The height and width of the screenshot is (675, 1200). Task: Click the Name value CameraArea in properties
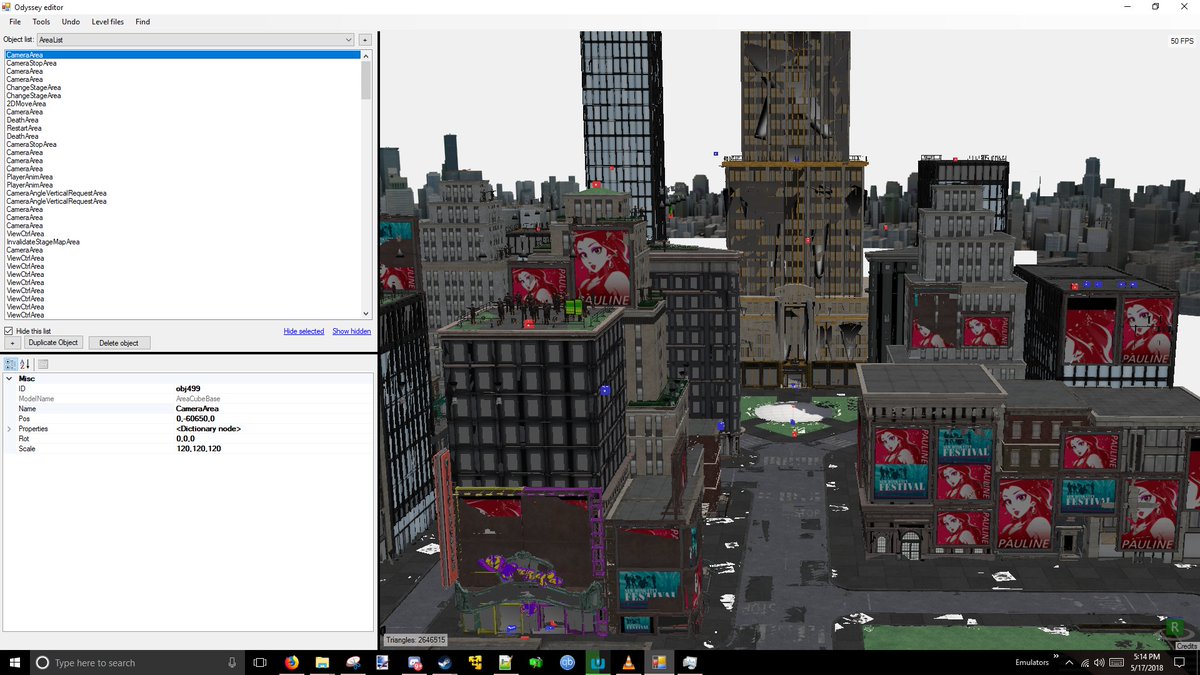[x=197, y=409]
